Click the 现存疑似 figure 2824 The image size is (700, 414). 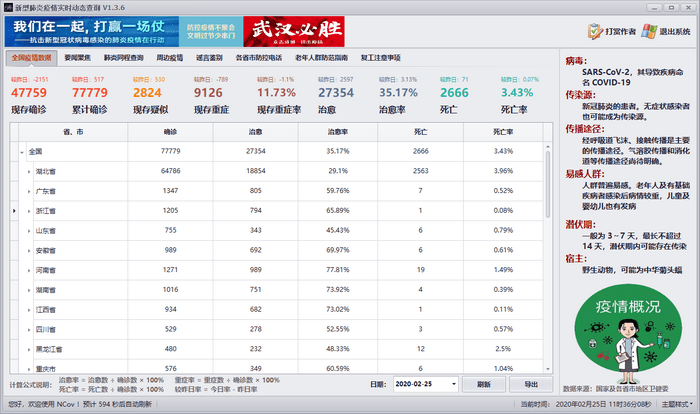click(x=147, y=93)
